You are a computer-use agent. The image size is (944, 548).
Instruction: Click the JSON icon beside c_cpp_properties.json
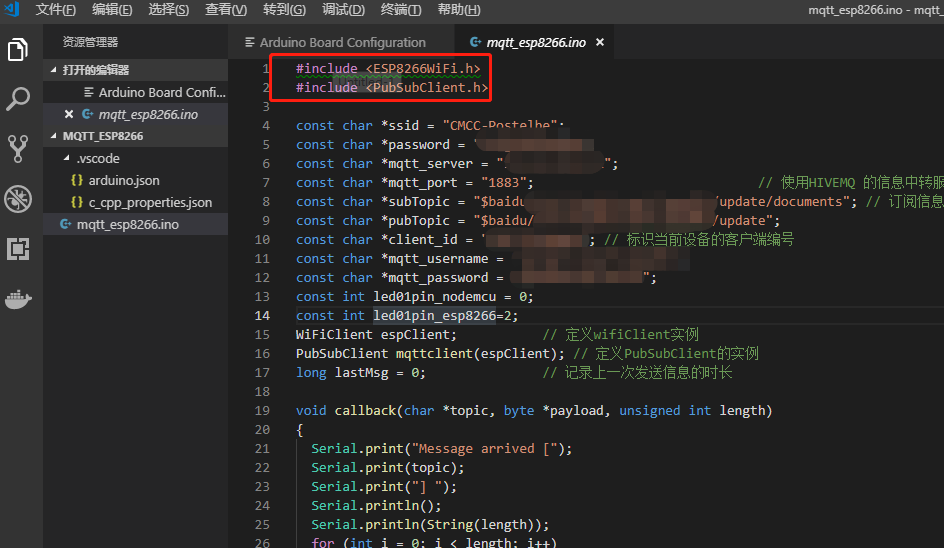tap(77, 202)
